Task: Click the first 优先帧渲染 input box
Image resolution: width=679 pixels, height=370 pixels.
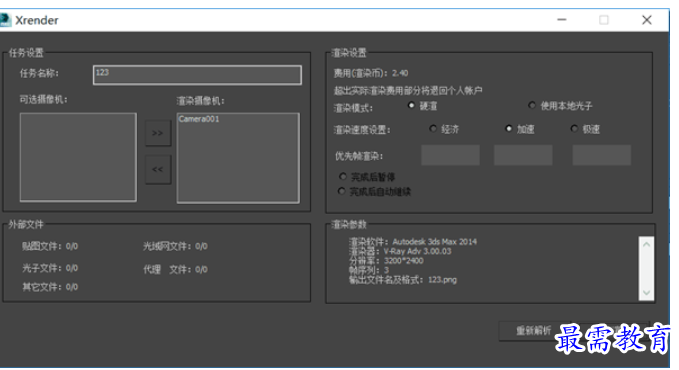Action: [x=450, y=155]
